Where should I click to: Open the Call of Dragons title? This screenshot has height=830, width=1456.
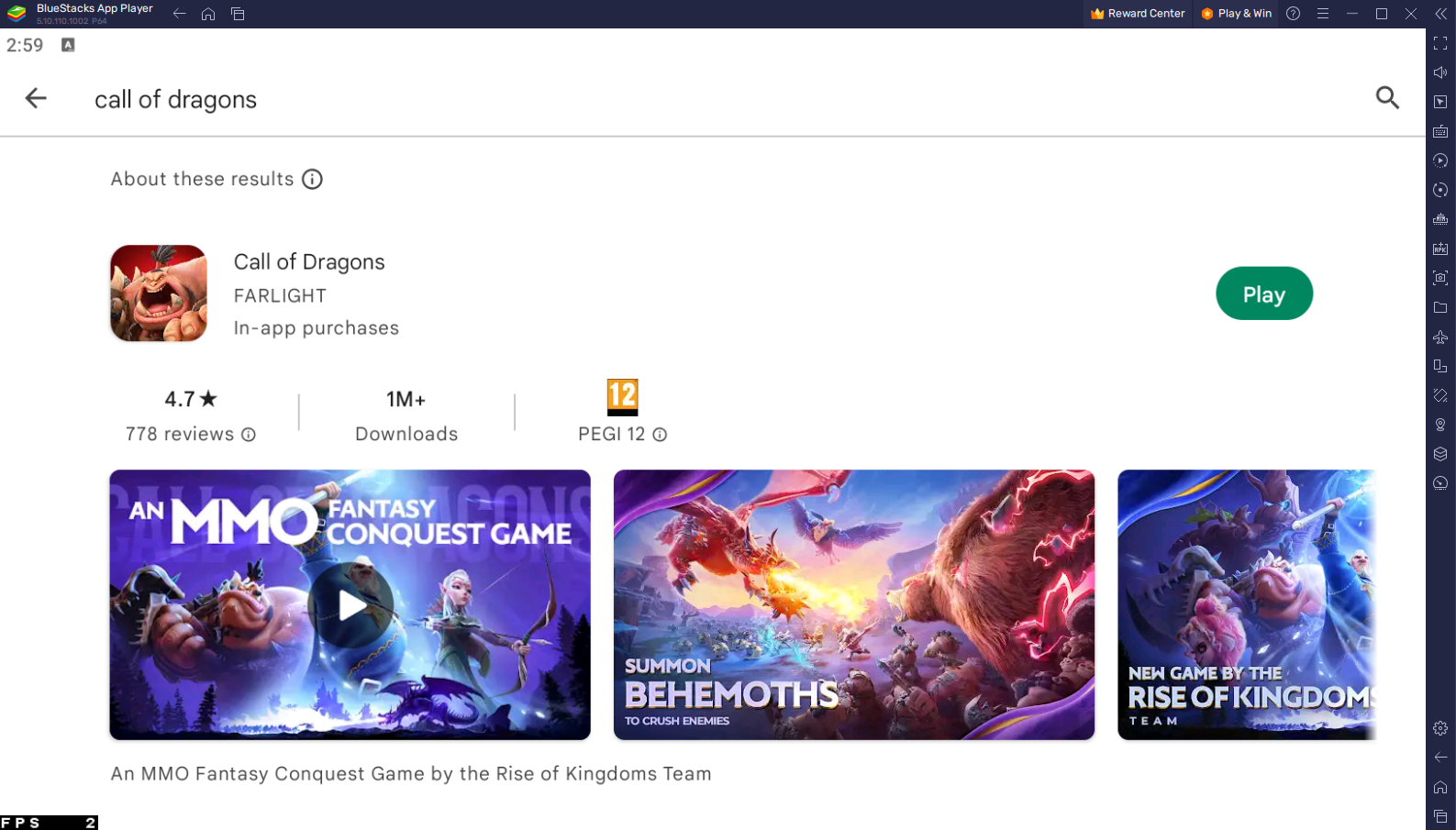(309, 262)
